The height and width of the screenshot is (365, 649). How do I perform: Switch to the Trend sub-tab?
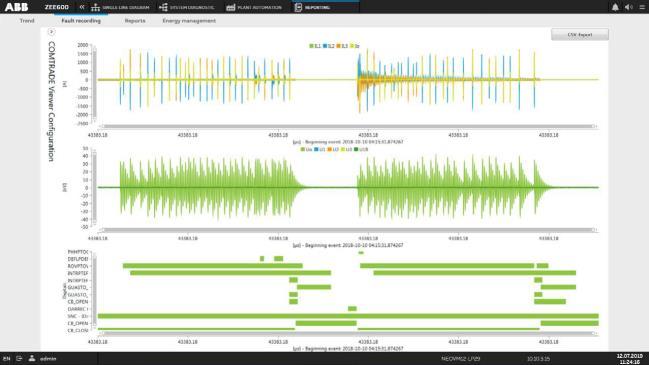tap(27, 21)
